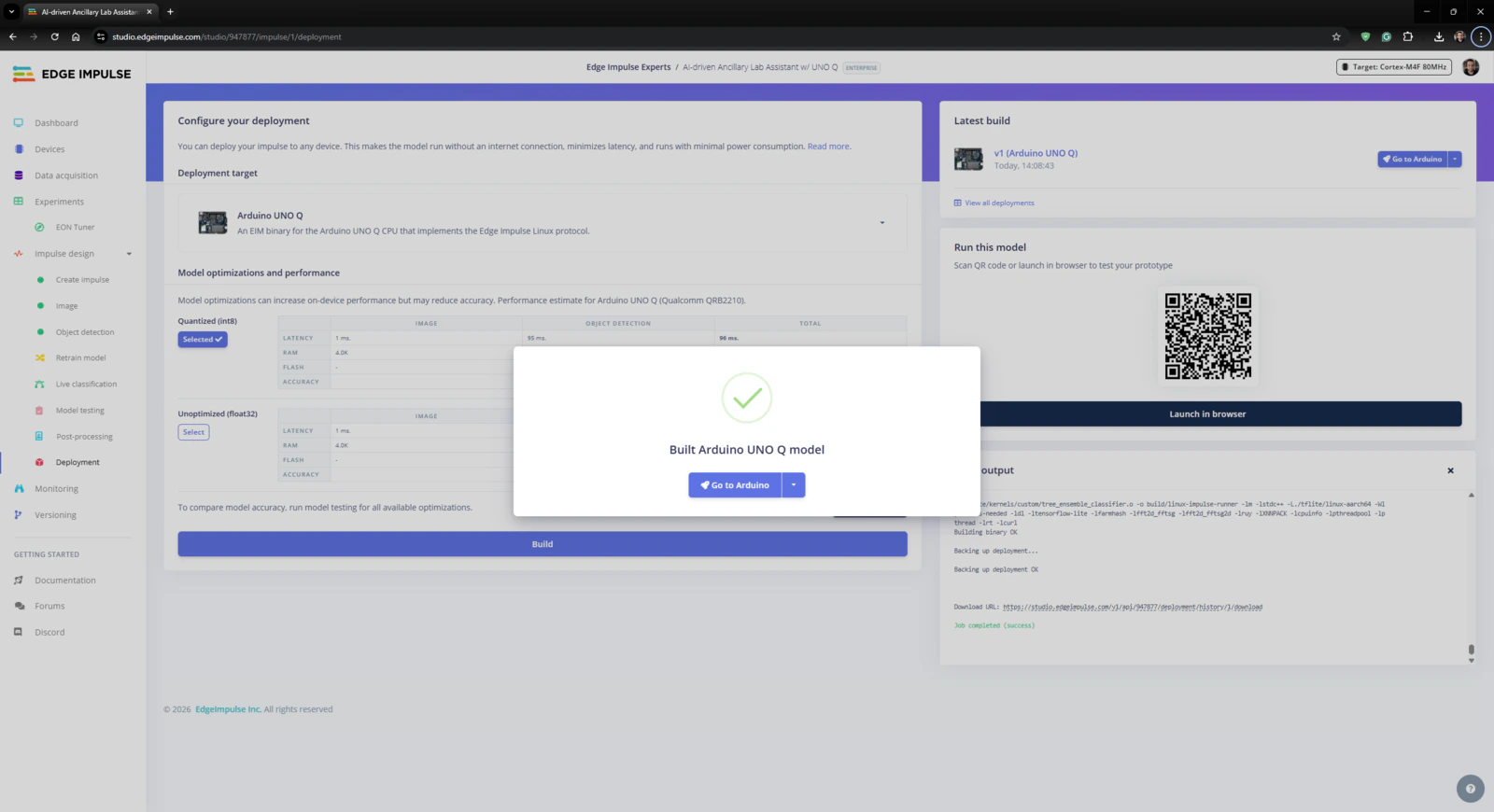Click the 'Today, 14:08:43' build timestamp

click(1024, 166)
